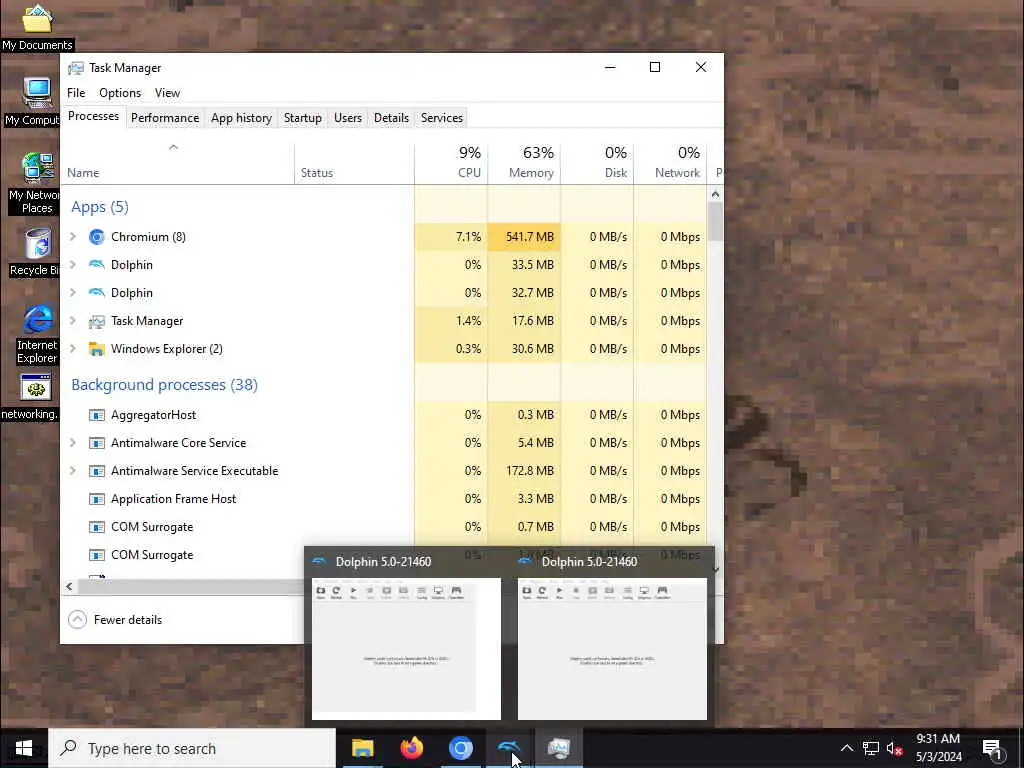The image size is (1024, 768).
Task: Open the Windows Start menu
Action: [24, 748]
